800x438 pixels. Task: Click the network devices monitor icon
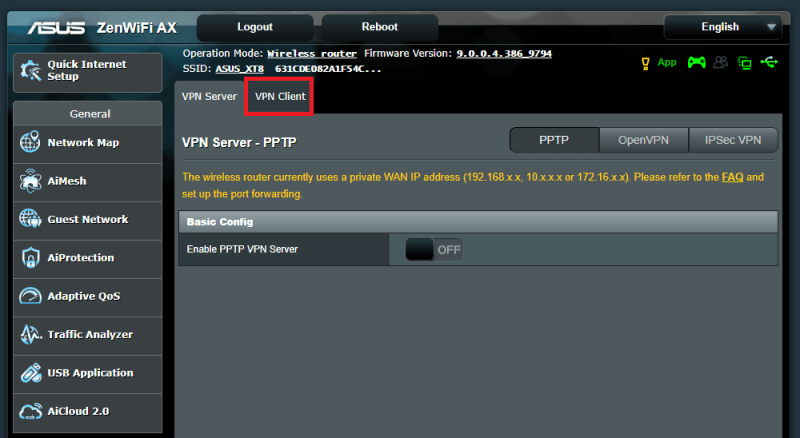(744, 62)
